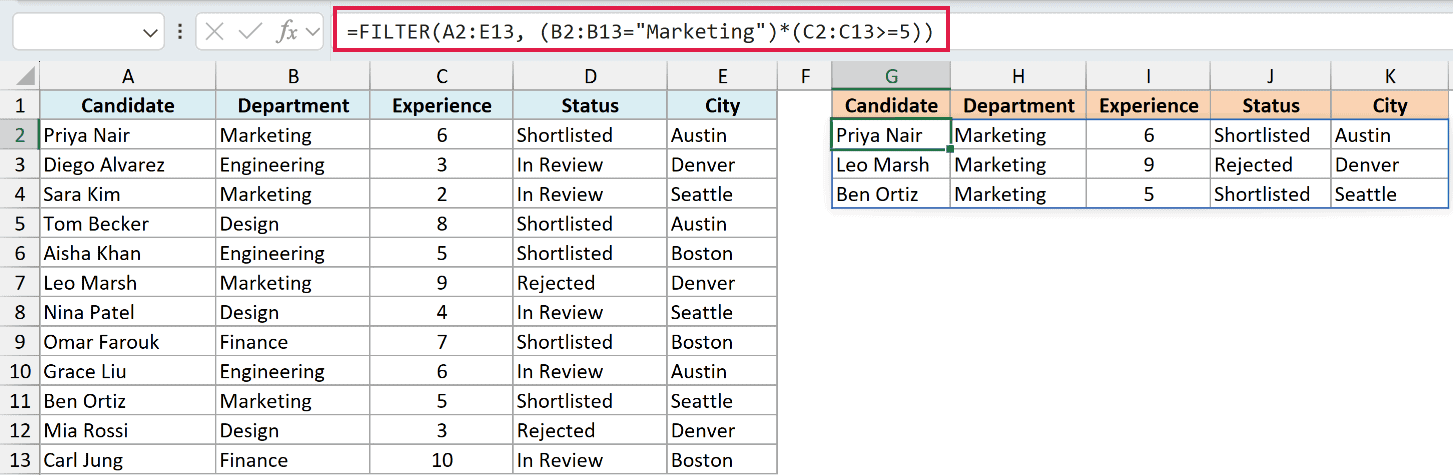This screenshot has width=1453, height=475.
Task: Click the Finance cell in Omar Farouk's row
Action: pyautogui.click(x=292, y=341)
